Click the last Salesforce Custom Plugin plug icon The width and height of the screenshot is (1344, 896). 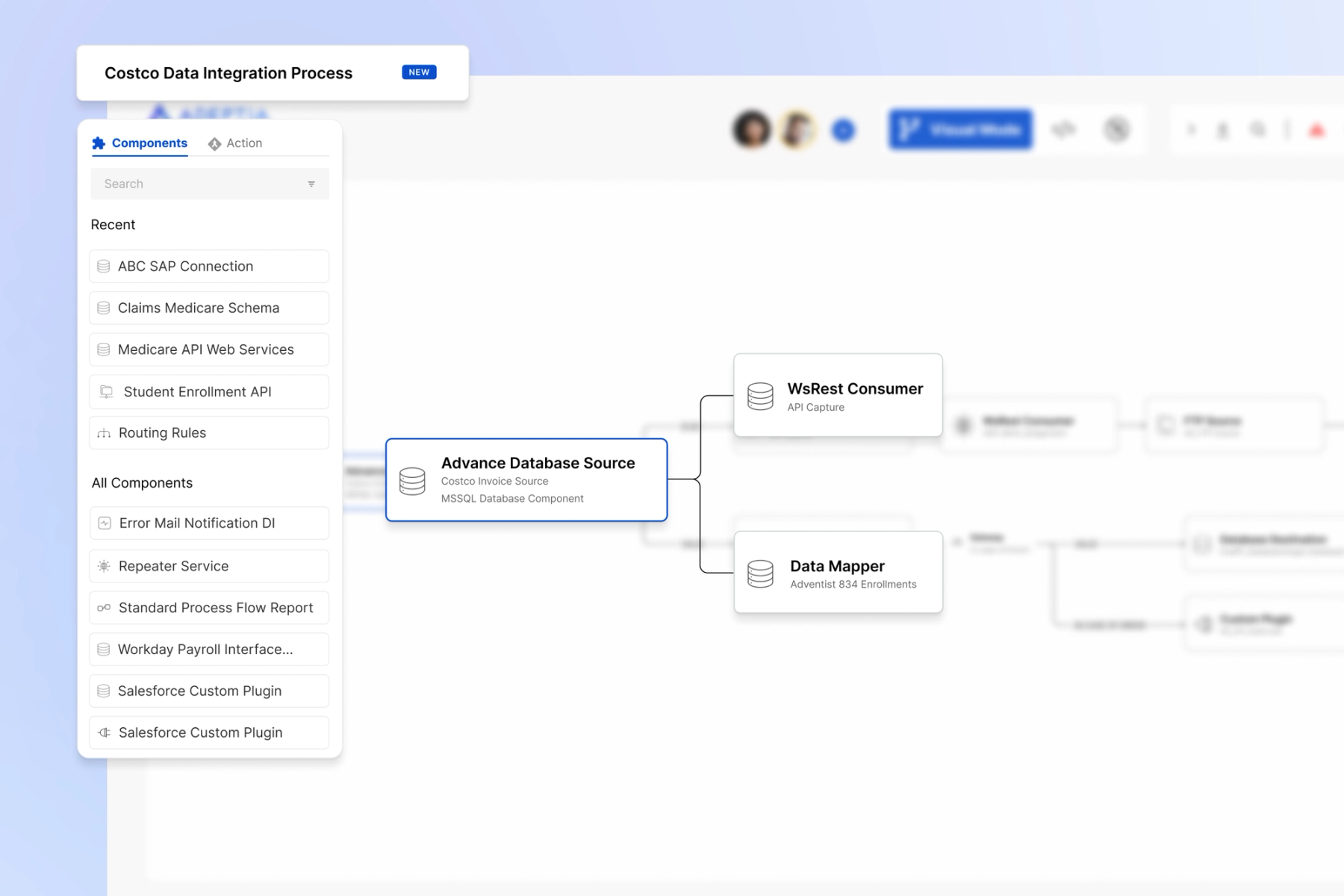(105, 732)
